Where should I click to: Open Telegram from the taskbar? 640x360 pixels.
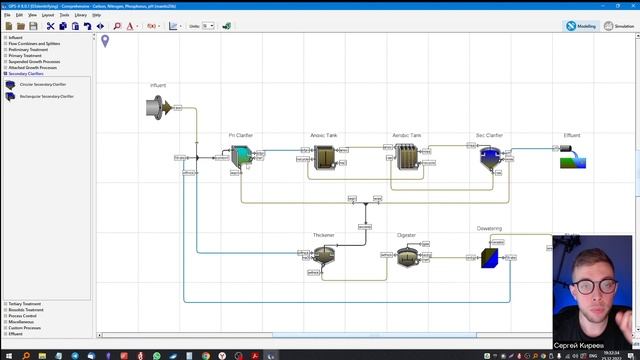[75, 356]
